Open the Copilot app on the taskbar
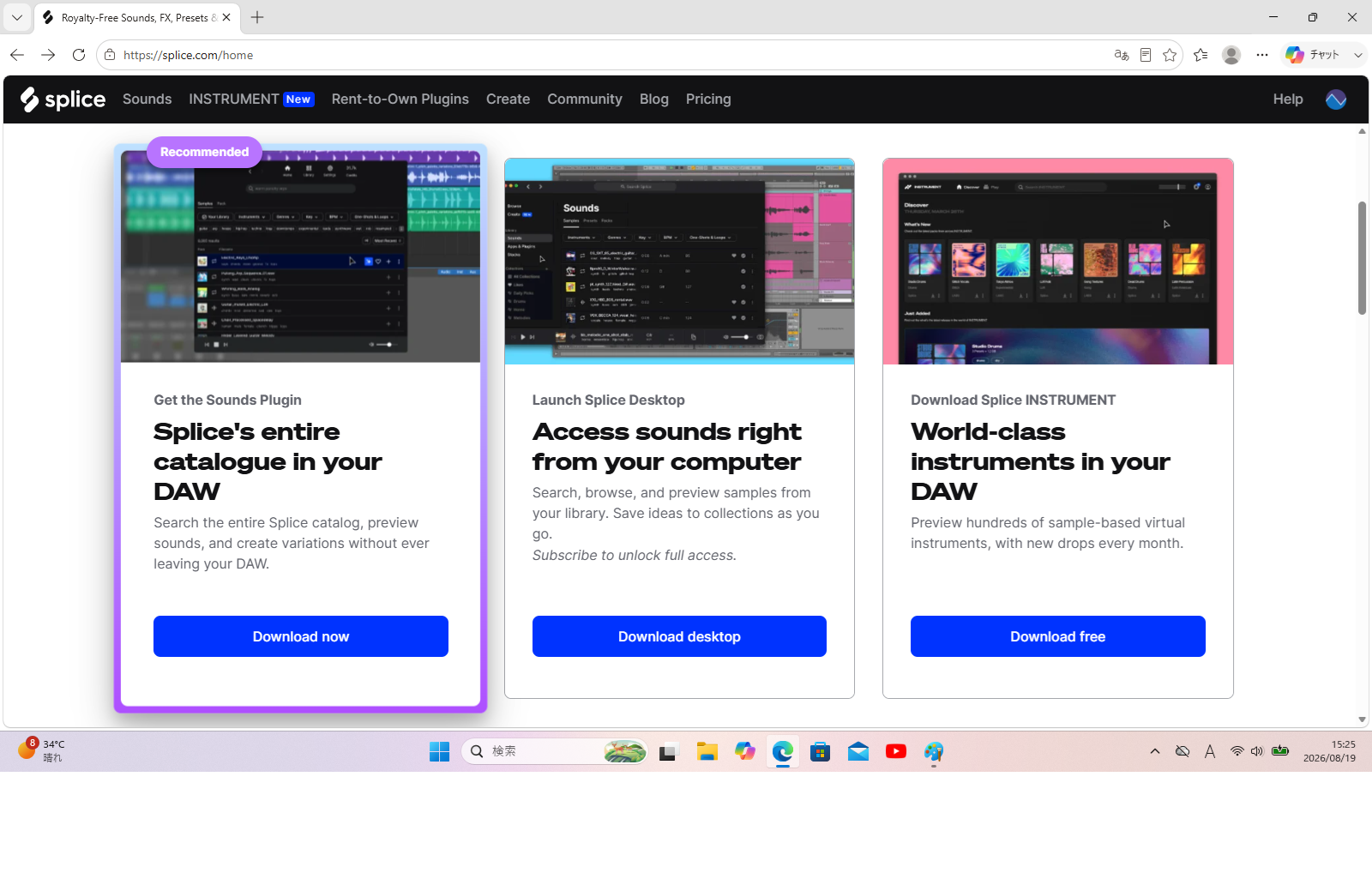Screen dimensions: 1372x879 click(x=745, y=752)
